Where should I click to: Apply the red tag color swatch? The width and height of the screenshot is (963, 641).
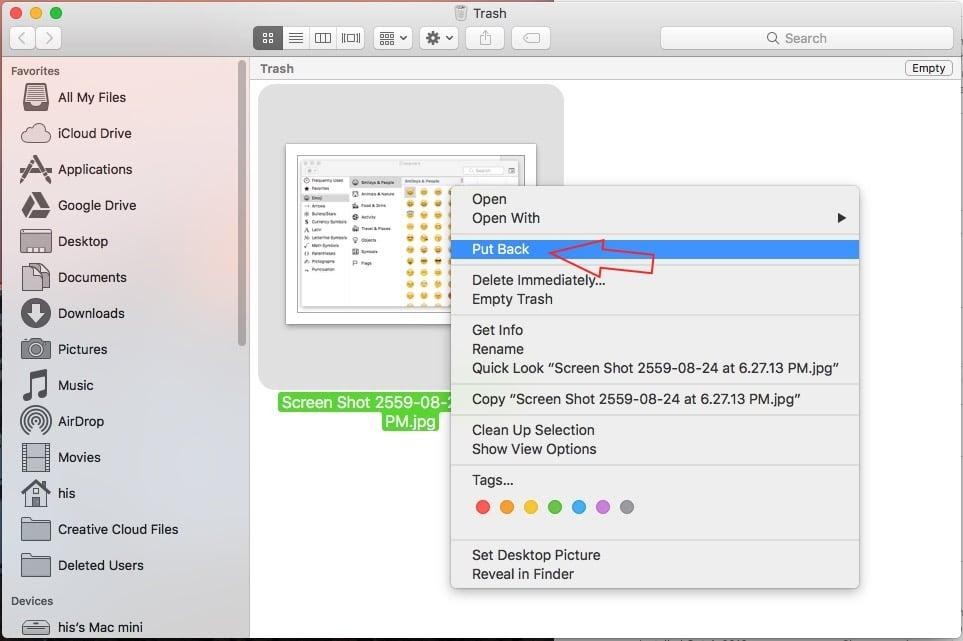pos(483,507)
